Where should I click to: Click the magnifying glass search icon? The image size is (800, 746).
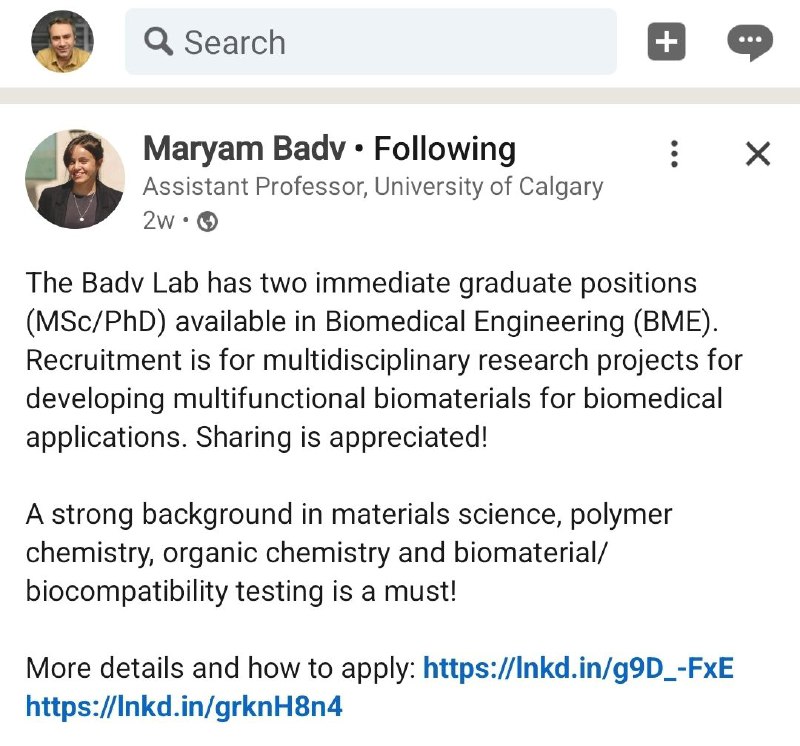[x=158, y=41]
